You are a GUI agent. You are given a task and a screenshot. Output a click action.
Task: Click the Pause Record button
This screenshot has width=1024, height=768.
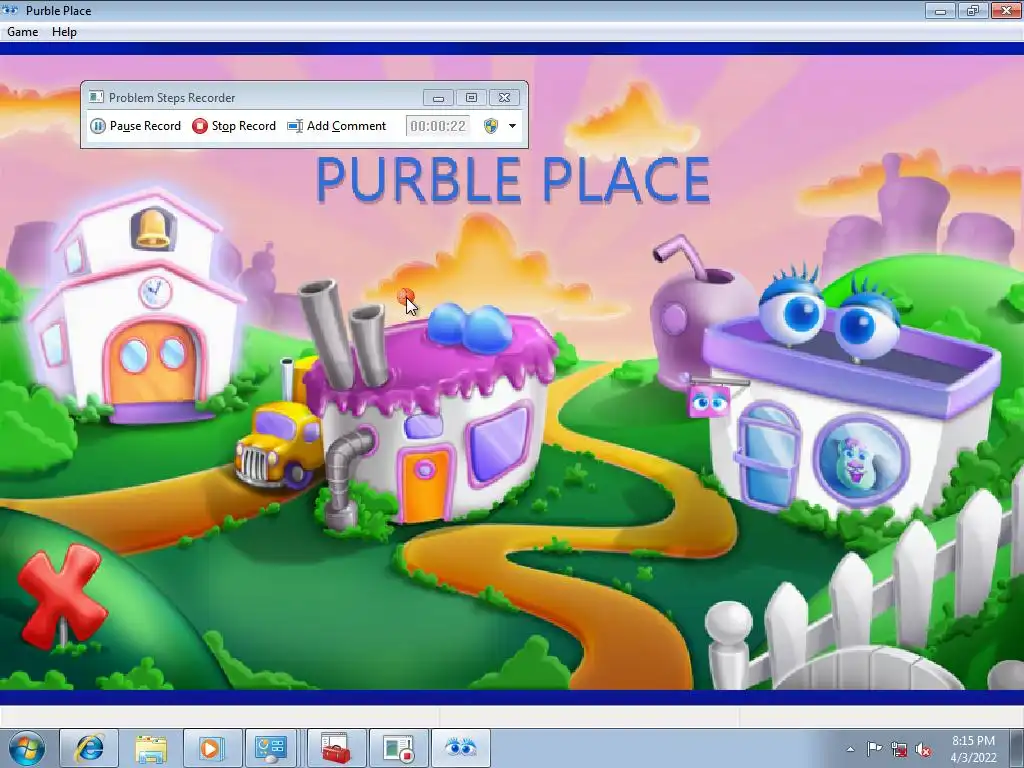click(135, 125)
